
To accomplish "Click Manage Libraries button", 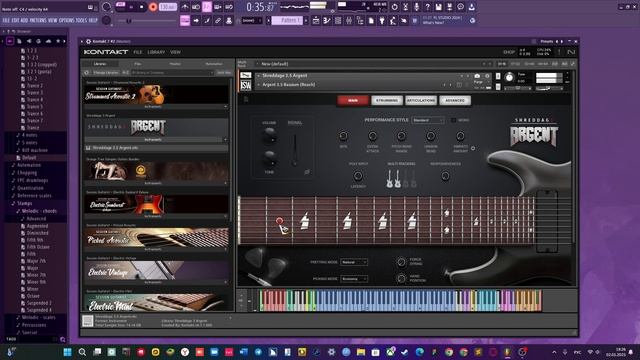I will point(106,73).
